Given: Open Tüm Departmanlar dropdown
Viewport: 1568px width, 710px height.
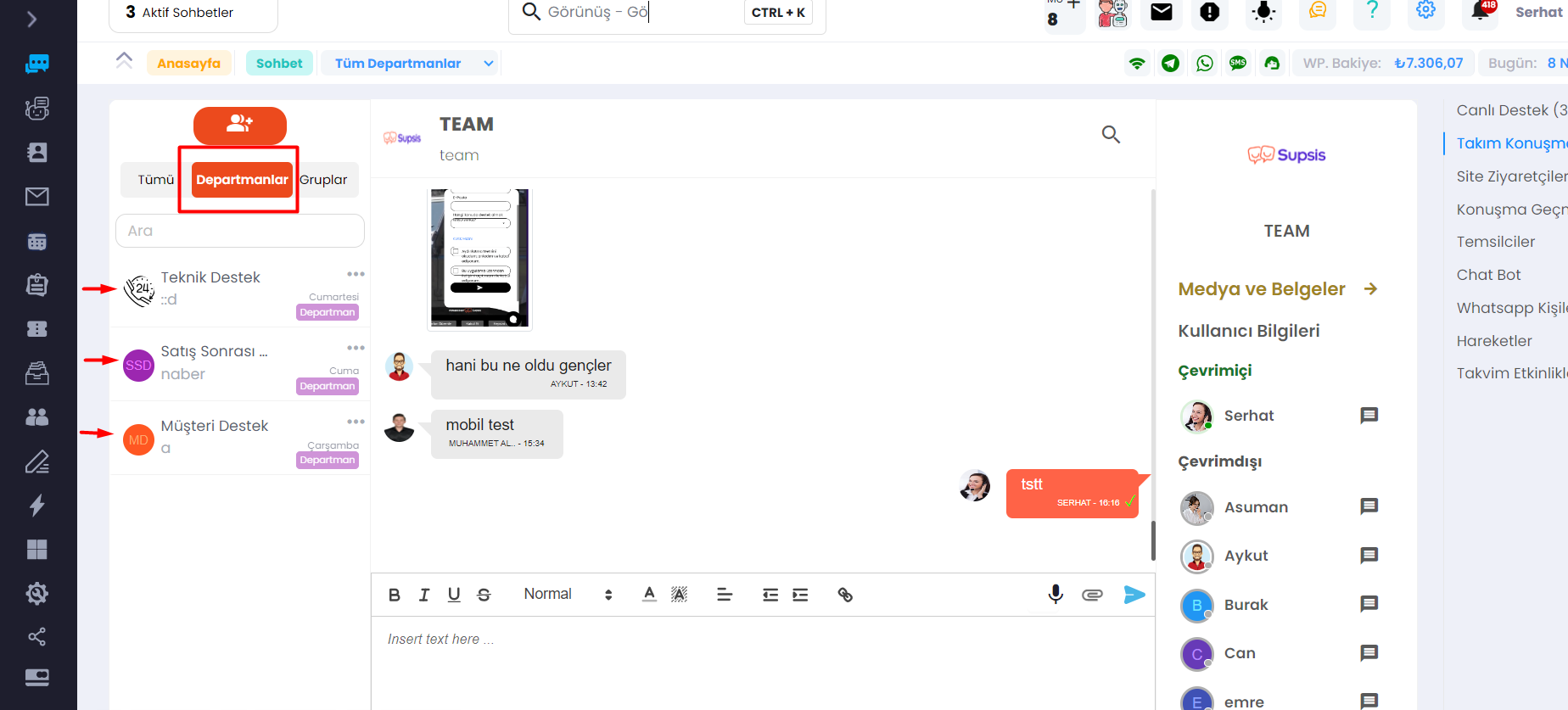Looking at the screenshot, I should 410,64.
